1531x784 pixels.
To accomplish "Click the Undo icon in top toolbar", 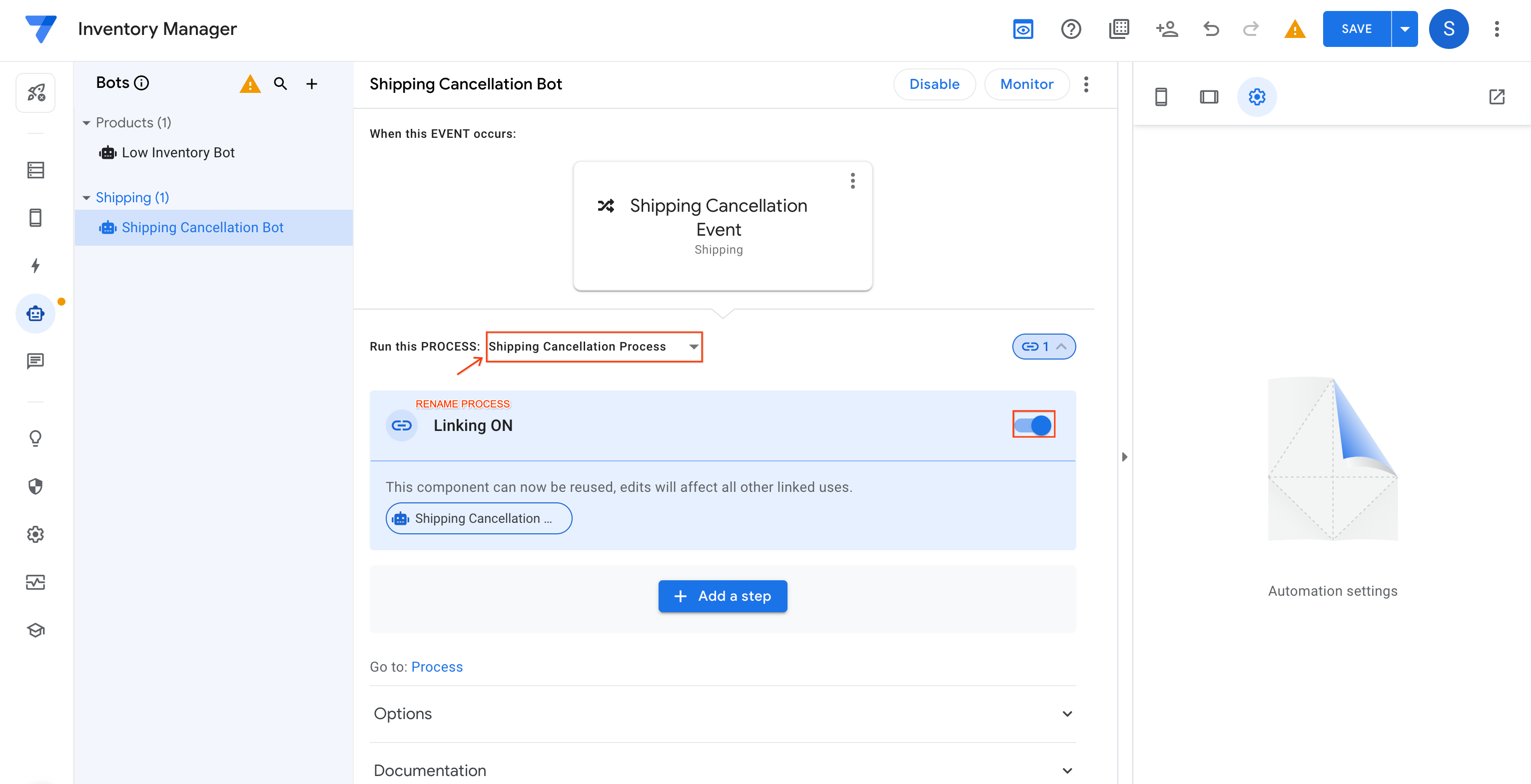I will point(1213,29).
